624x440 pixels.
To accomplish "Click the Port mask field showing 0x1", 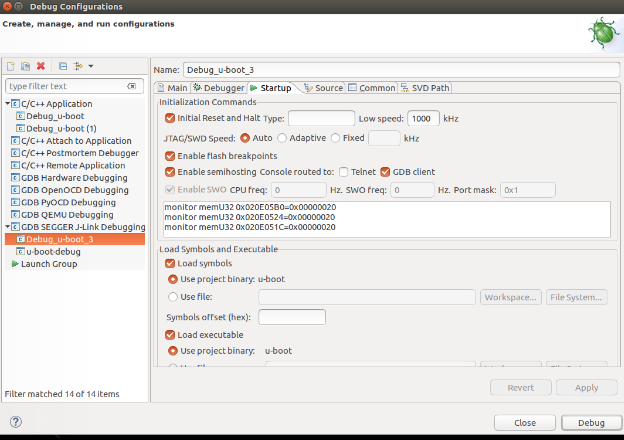I will [x=528, y=190].
